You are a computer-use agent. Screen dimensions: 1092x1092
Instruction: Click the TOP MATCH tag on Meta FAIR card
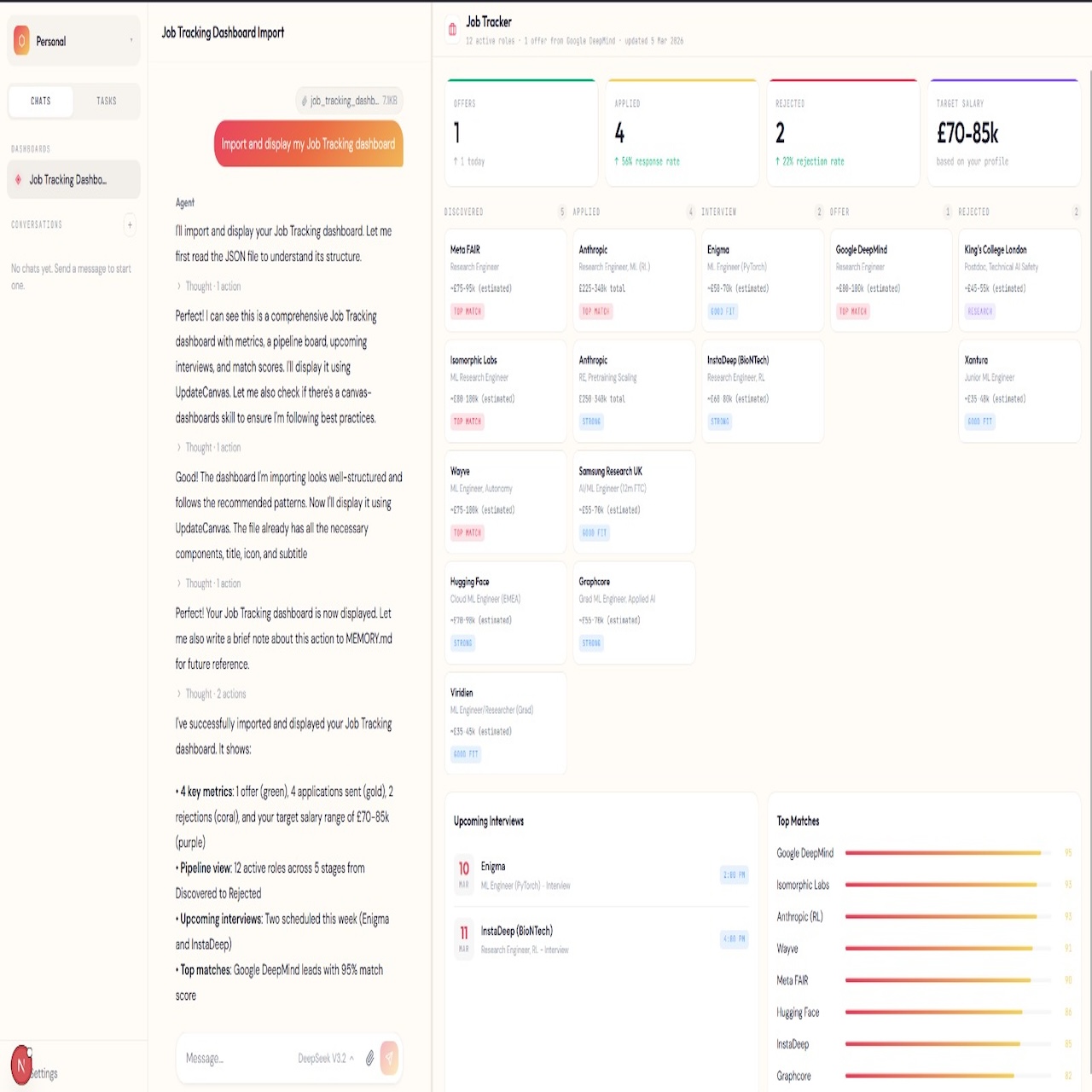(x=468, y=311)
